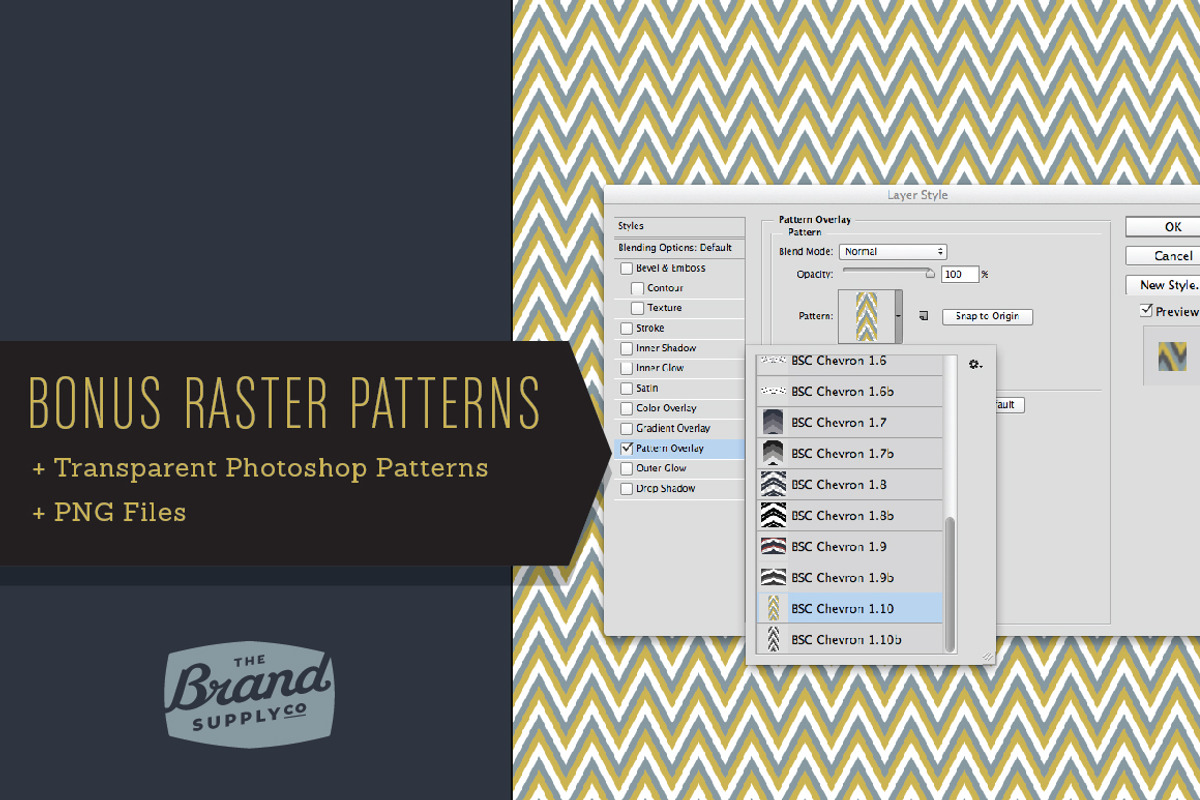The height and width of the screenshot is (800, 1200).
Task: Select the BSC Chevron 1.8 label
Action: 838,484
